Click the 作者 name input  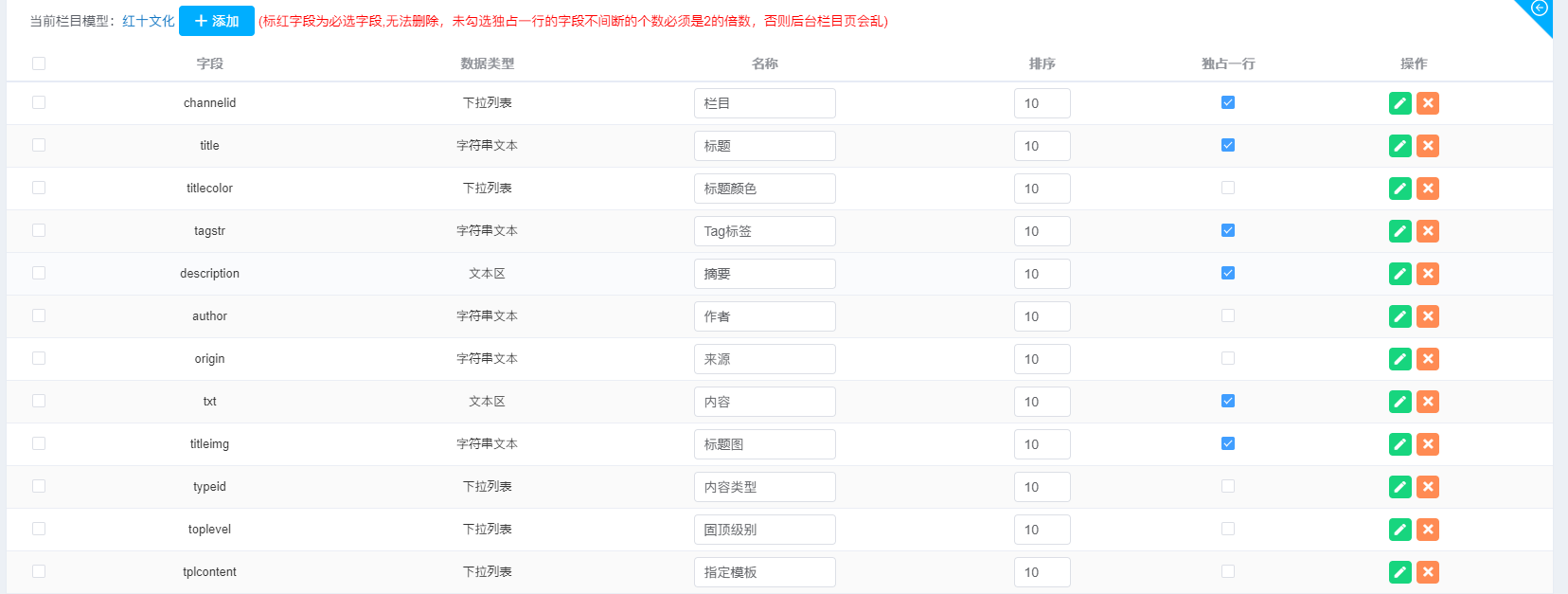tap(765, 316)
